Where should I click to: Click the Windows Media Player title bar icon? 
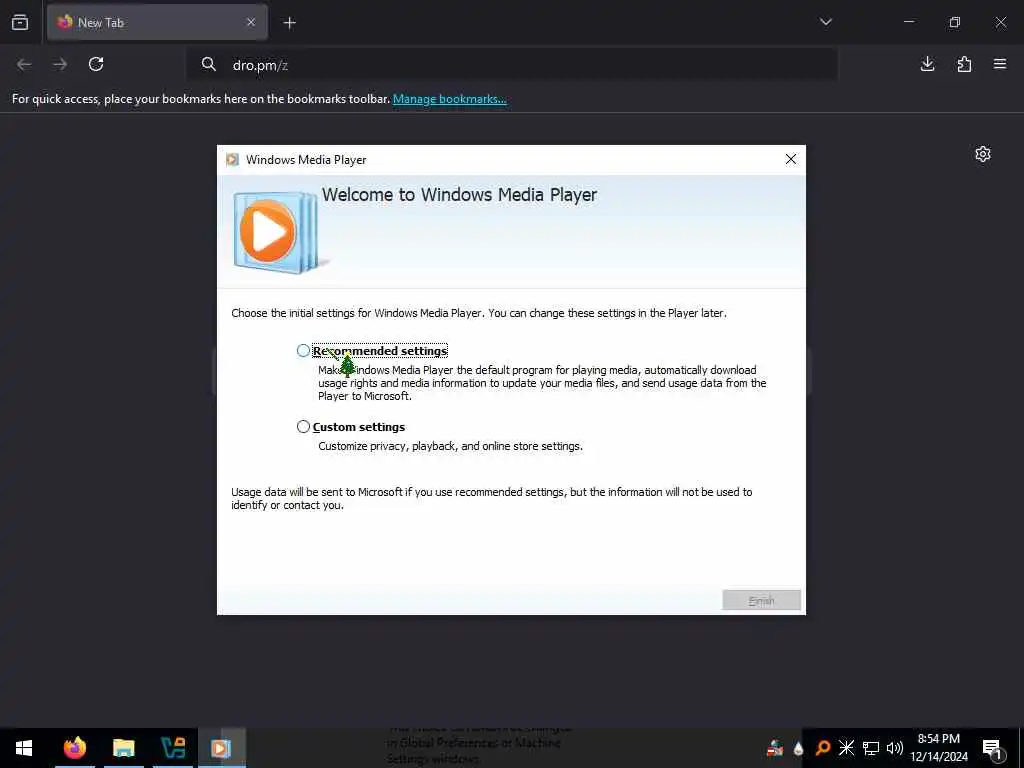(x=232, y=159)
